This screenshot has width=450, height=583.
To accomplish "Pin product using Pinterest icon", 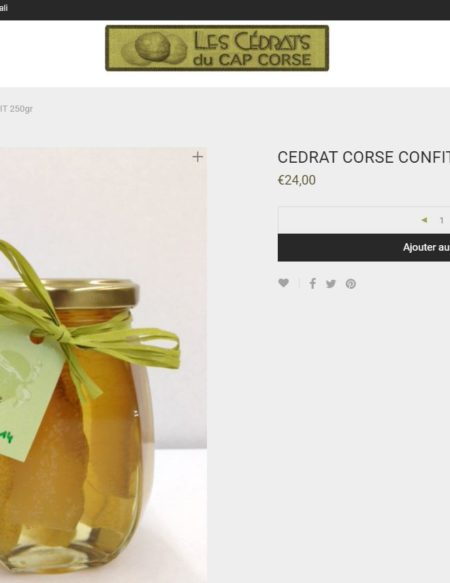I will coord(351,284).
